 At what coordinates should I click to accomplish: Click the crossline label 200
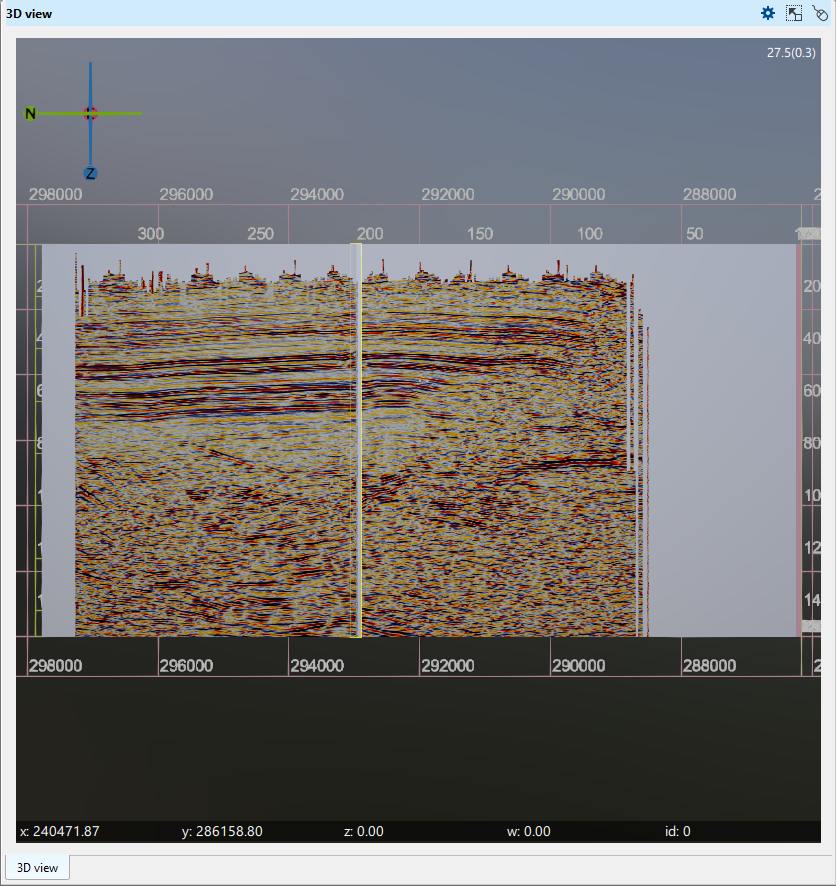pos(368,233)
